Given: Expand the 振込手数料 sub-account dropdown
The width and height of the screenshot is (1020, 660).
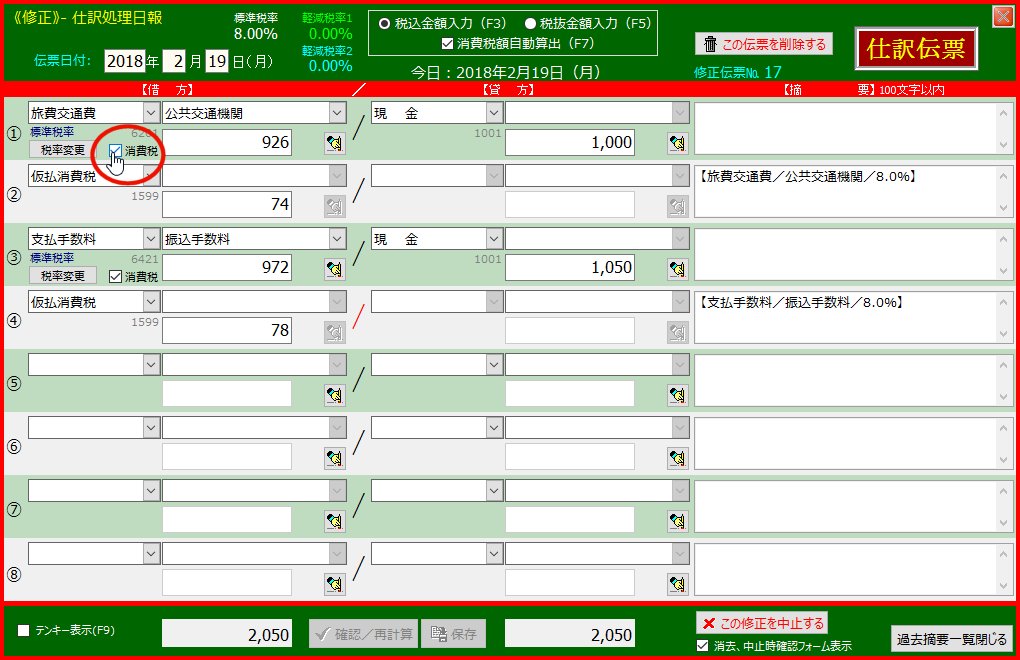Looking at the screenshot, I should click(x=337, y=239).
